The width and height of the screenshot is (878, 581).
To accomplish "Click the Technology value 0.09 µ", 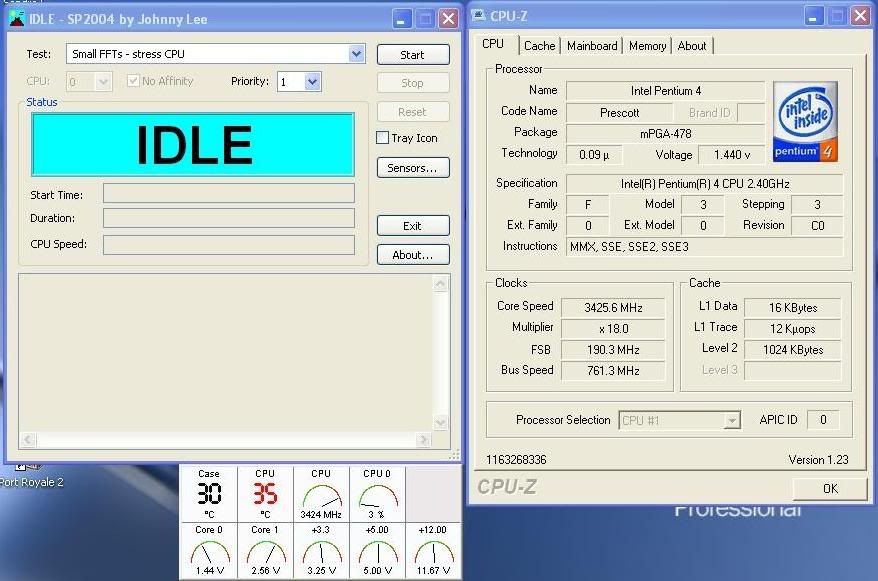I will pos(594,154).
